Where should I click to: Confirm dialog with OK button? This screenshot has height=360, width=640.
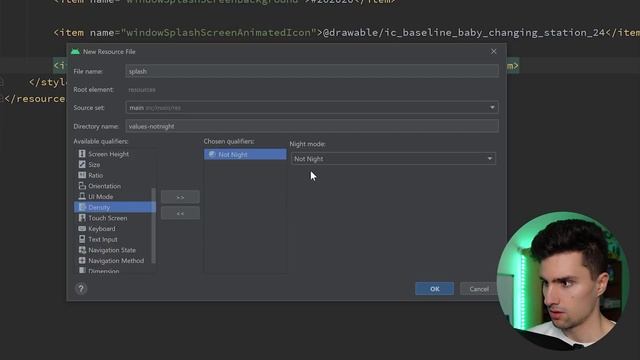click(434, 289)
